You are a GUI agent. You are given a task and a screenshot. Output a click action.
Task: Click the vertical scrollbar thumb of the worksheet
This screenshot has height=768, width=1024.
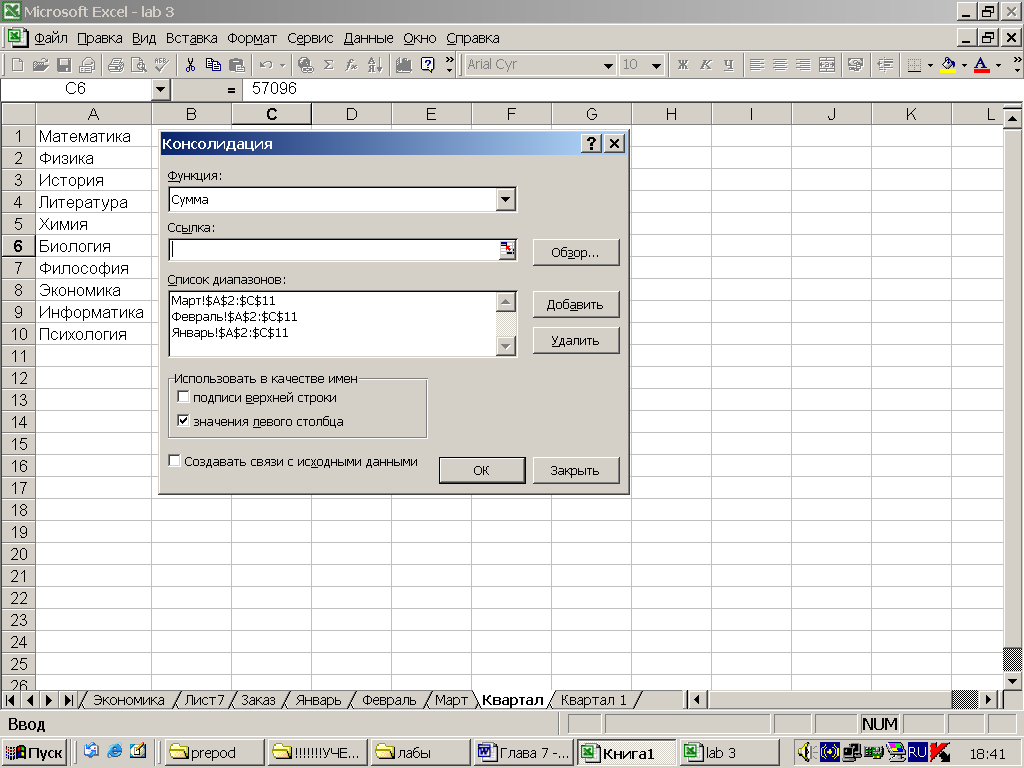(x=1012, y=659)
